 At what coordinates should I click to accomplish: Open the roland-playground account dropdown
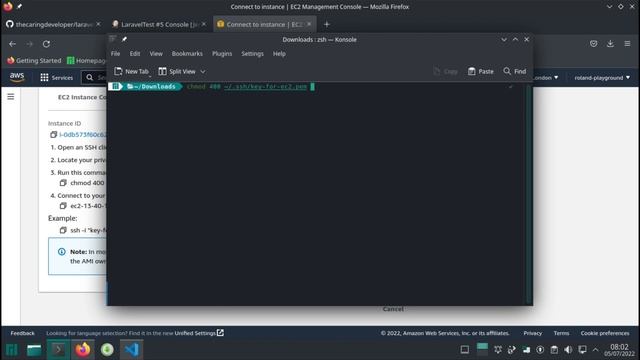pyautogui.click(x=602, y=78)
